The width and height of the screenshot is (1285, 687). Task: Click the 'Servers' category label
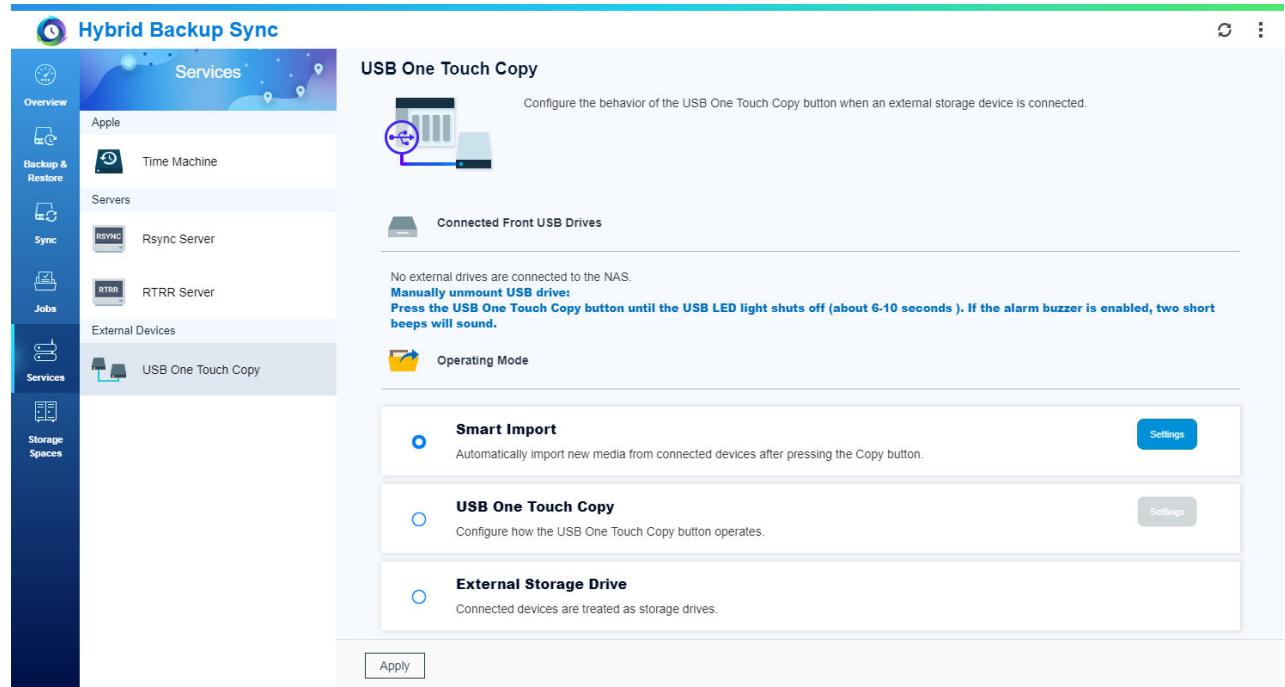pos(111,199)
